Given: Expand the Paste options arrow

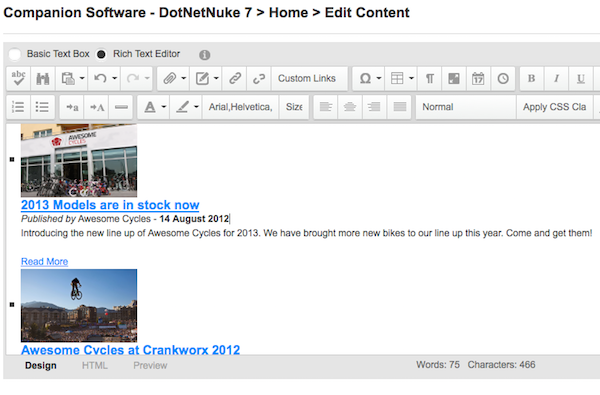Looking at the screenshot, I should [x=82, y=78].
